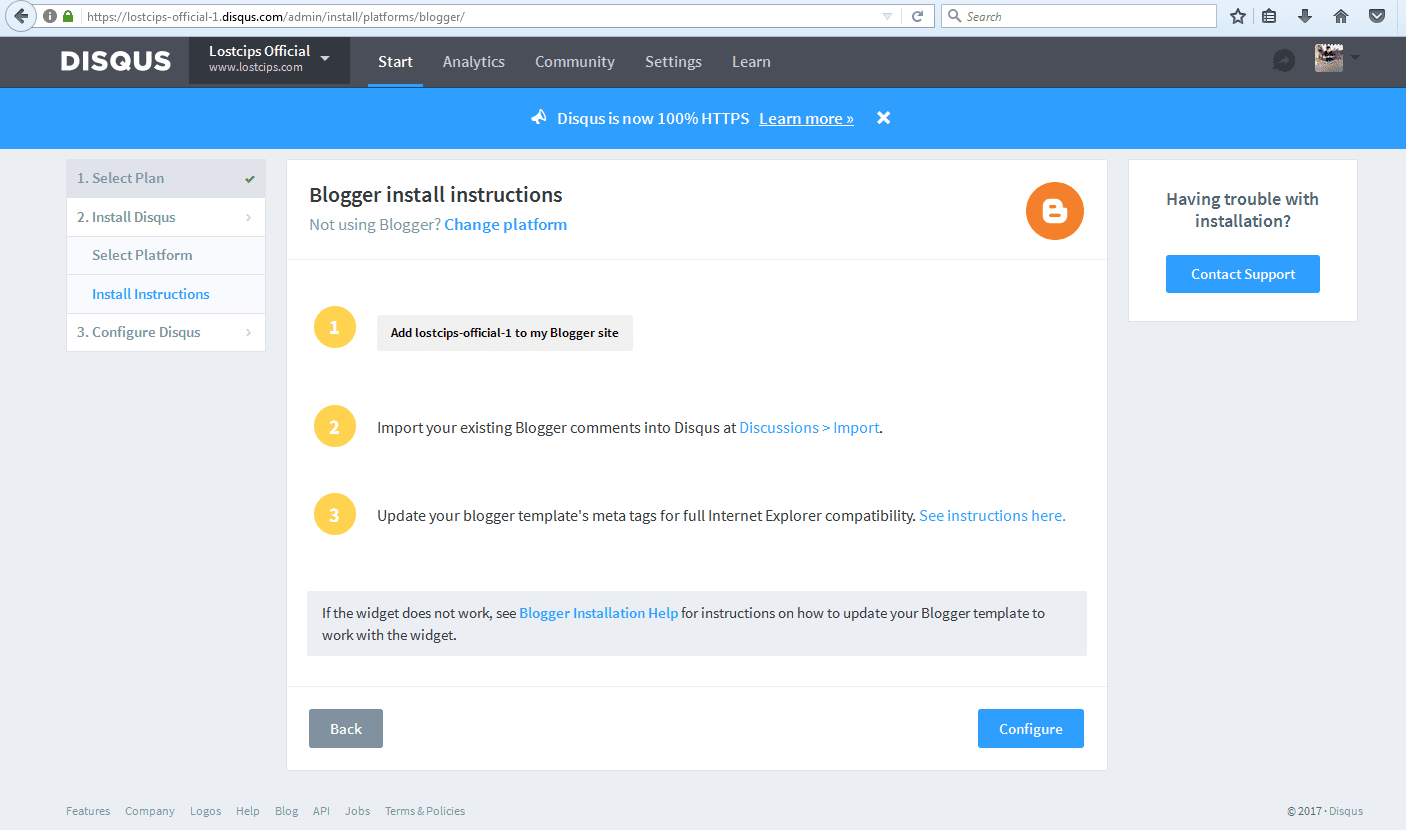Bookmark this page with the star icon
The width and height of the screenshot is (1406, 830).
(x=1238, y=16)
